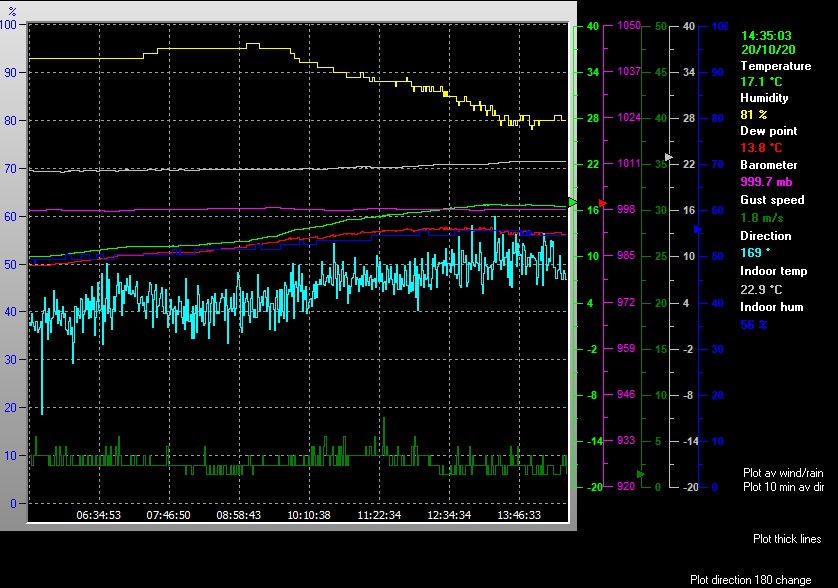The height and width of the screenshot is (588, 838).
Task: Click the 90 label on left percent axis
Action: (x=11, y=73)
